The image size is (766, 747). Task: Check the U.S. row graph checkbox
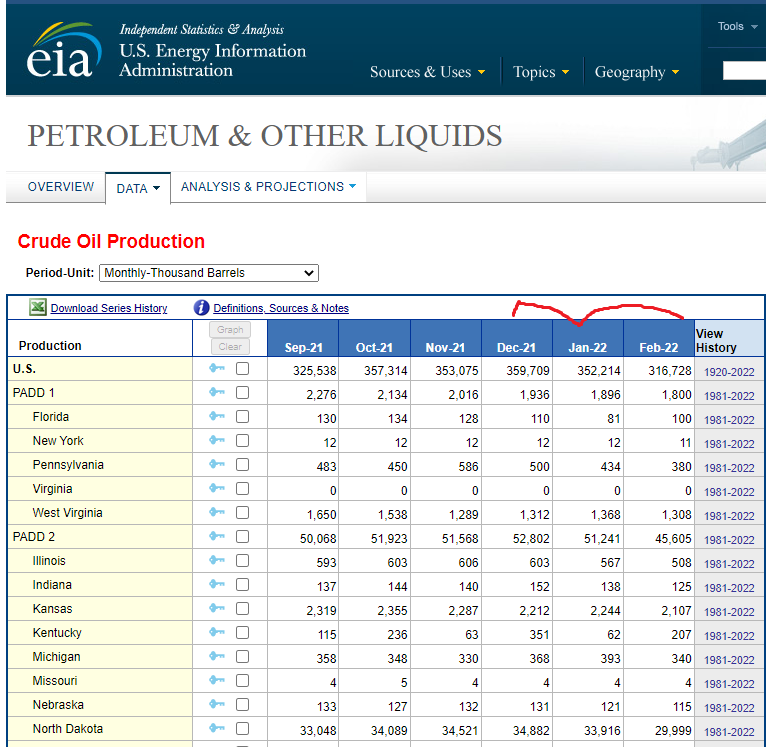(x=242, y=368)
